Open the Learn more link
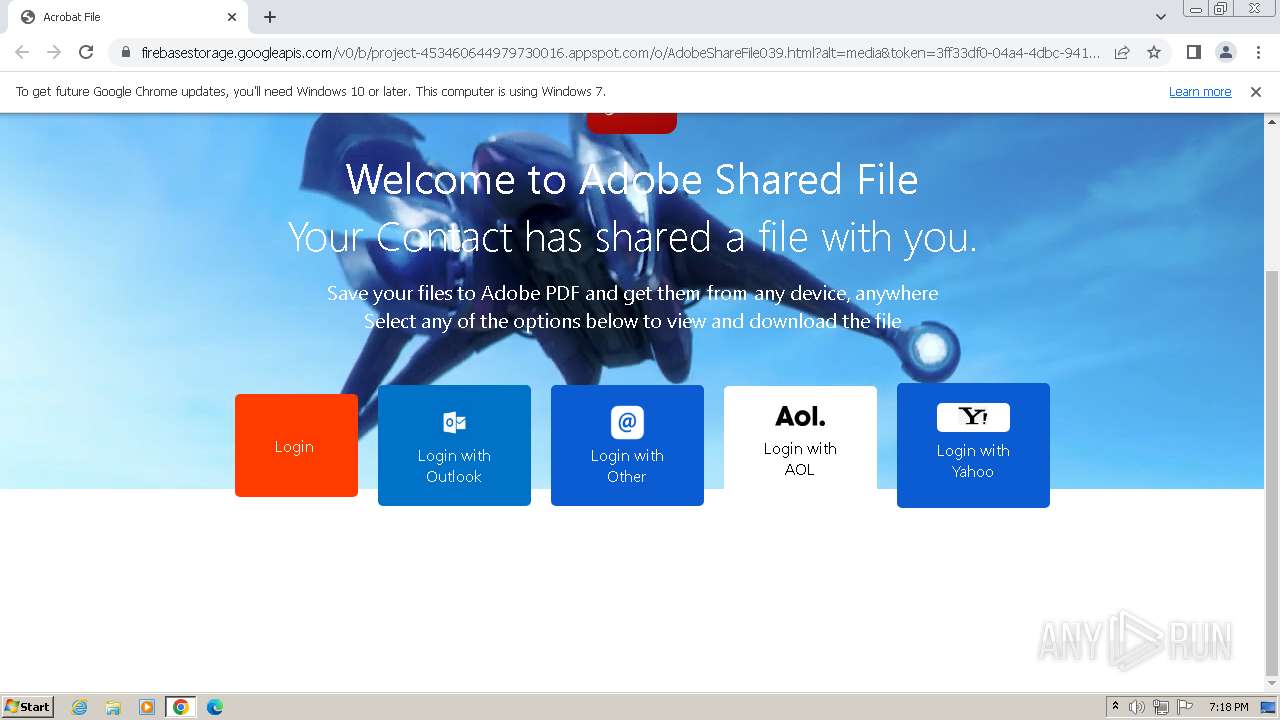Image resolution: width=1280 pixels, height=720 pixels. click(1200, 92)
